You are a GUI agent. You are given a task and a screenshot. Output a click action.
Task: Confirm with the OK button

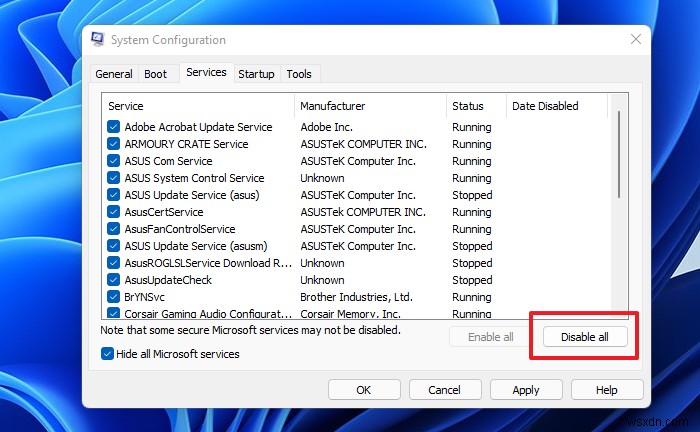pos(364,390)
